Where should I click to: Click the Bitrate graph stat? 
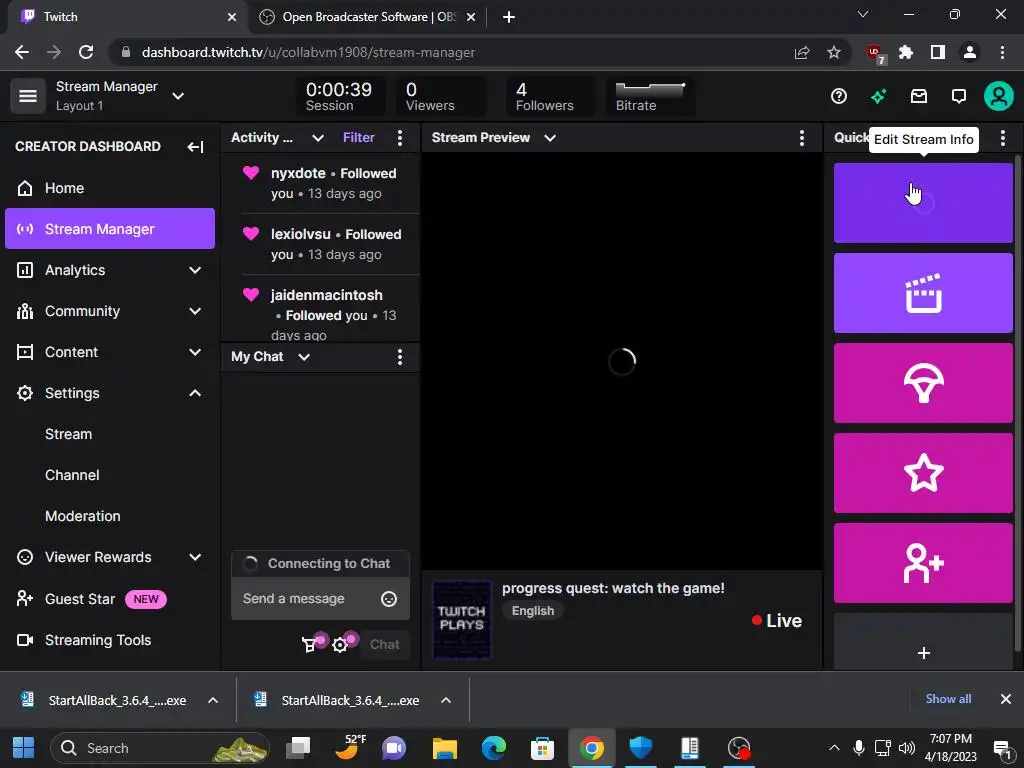click(650, 97)
